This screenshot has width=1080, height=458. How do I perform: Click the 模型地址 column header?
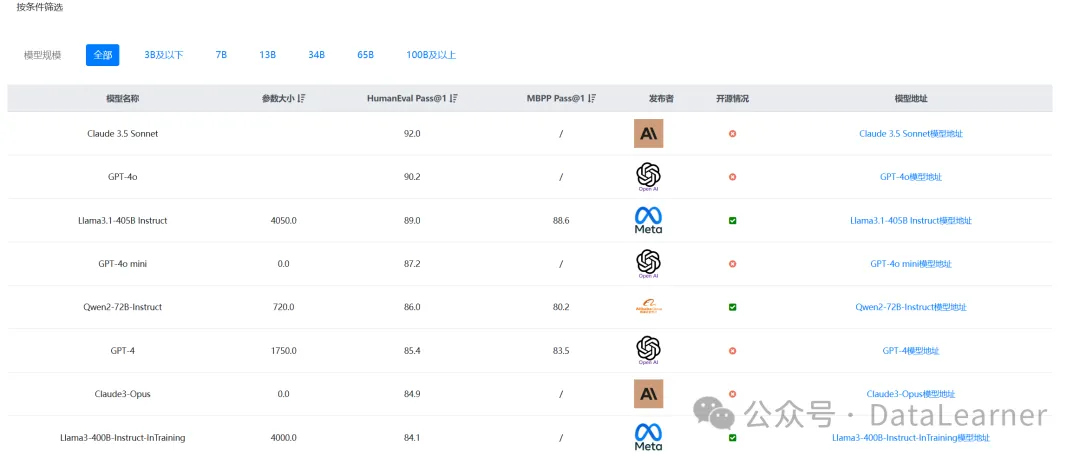(911, 98)
